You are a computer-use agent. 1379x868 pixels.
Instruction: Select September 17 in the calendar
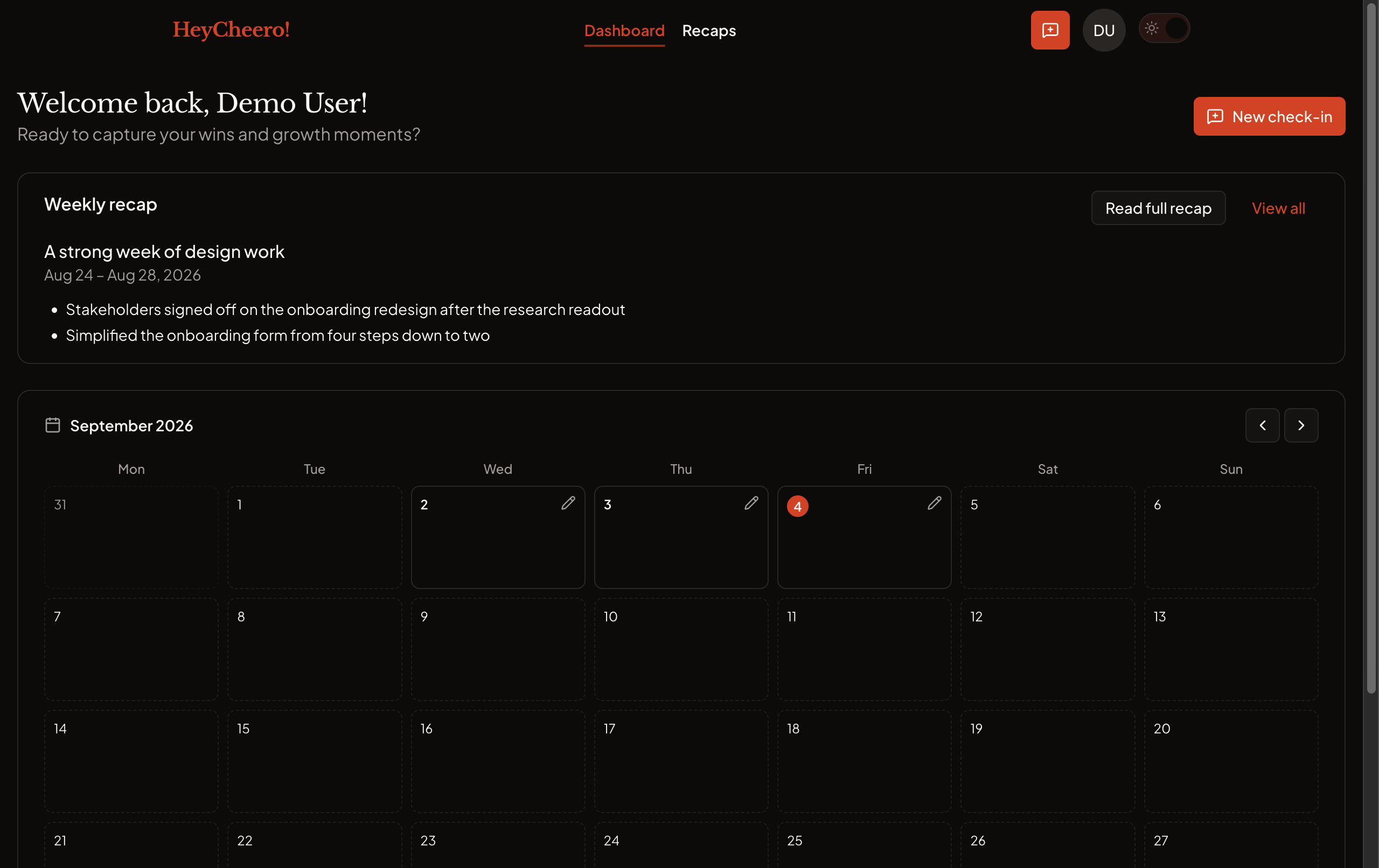tap(681, 761)
